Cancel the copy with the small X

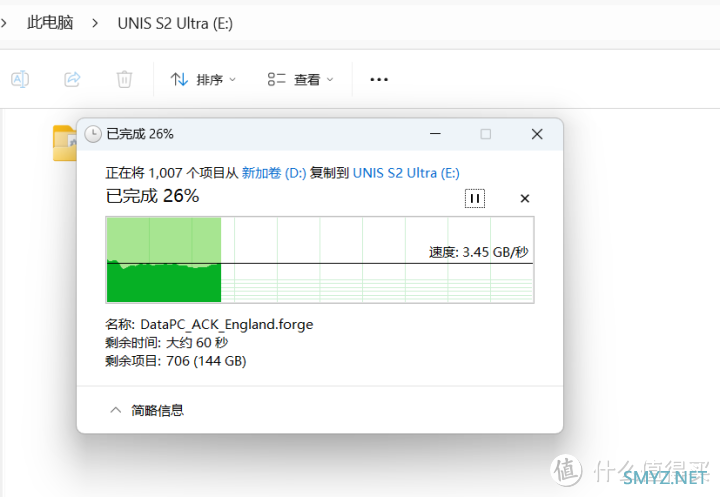coord(525,198)
